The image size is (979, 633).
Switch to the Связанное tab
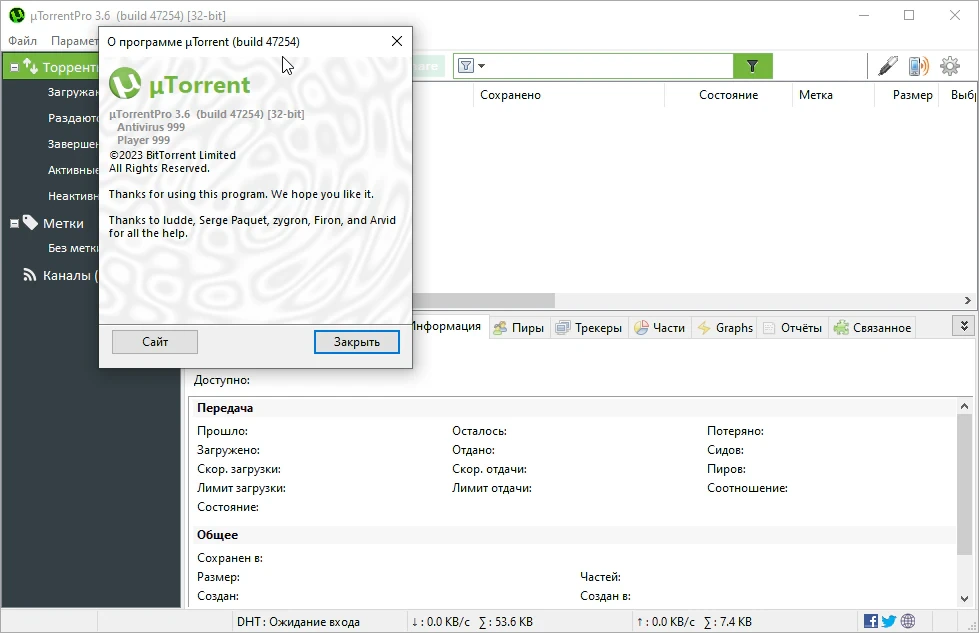873,328
